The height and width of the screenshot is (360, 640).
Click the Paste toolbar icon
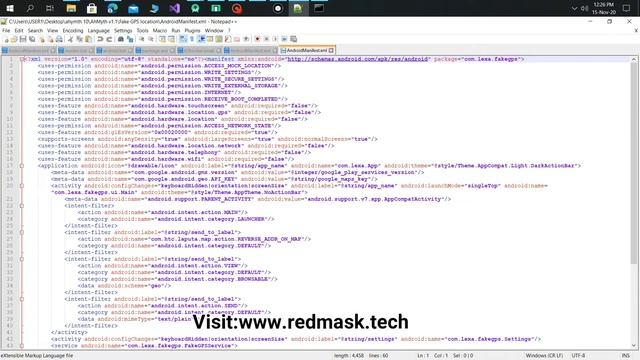tap(88, 39)
